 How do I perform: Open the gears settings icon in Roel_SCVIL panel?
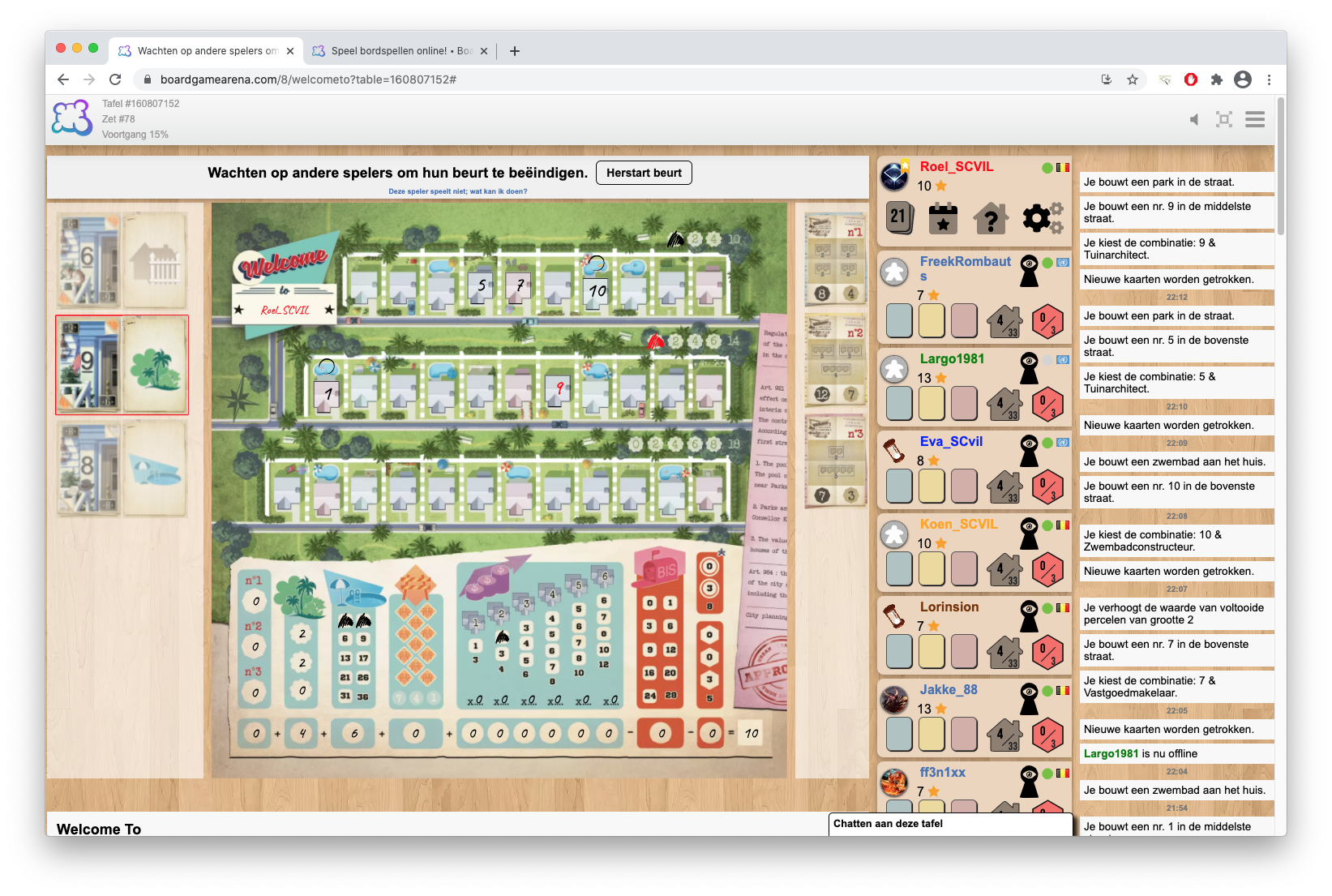coord(1042,218)
